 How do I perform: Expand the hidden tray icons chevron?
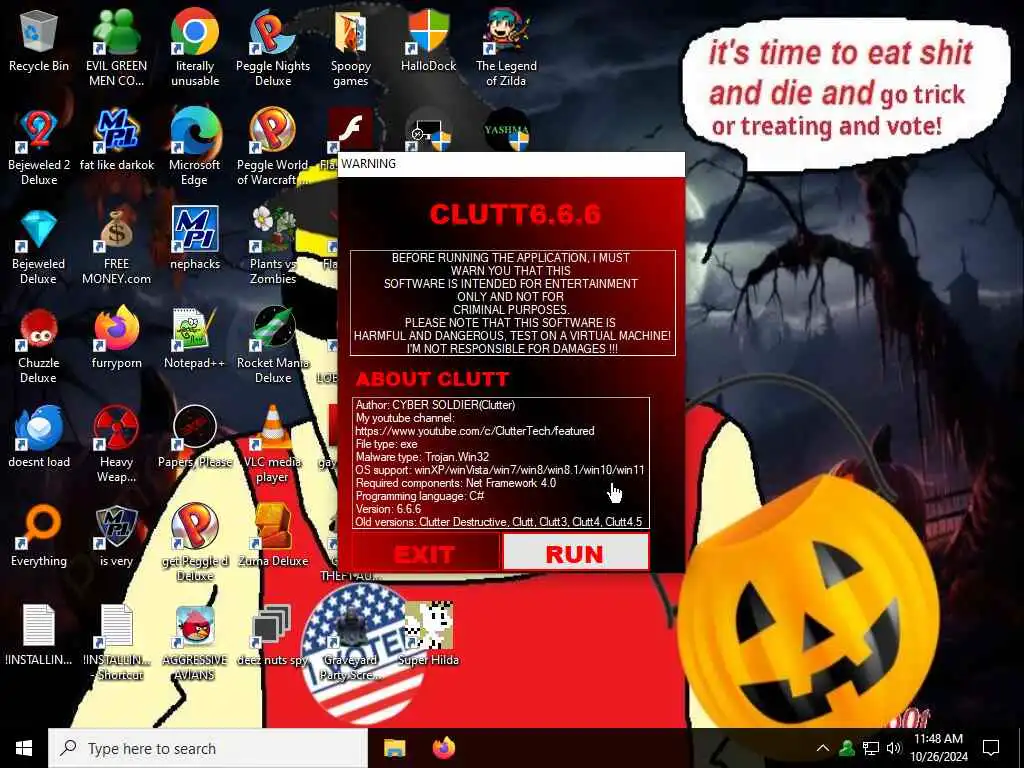823,748
